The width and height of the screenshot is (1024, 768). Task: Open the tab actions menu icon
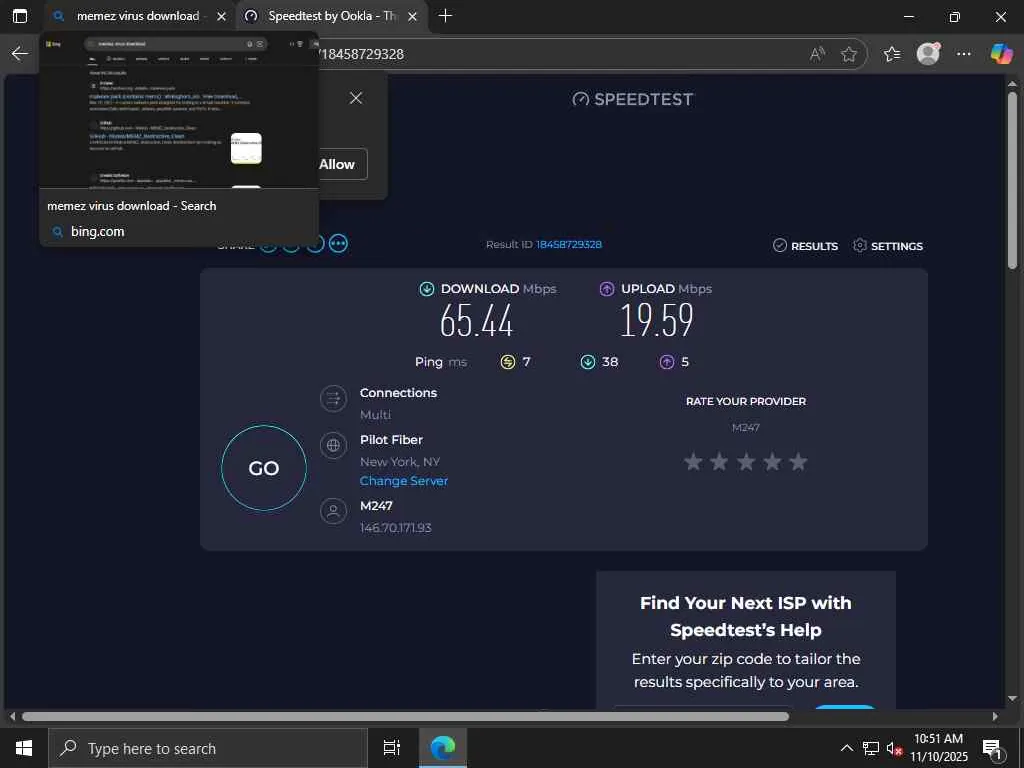pyautogui.click(x=20, y=16)
